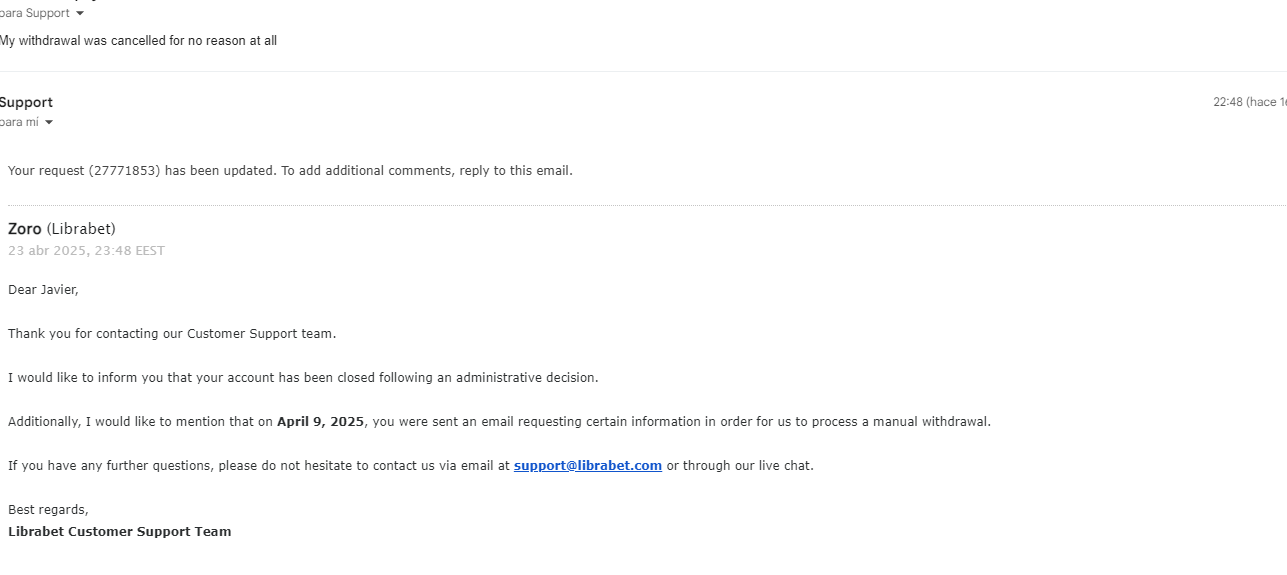
Task: Open details dropdown arrow next to "para mí"
Action: point(49,123)
